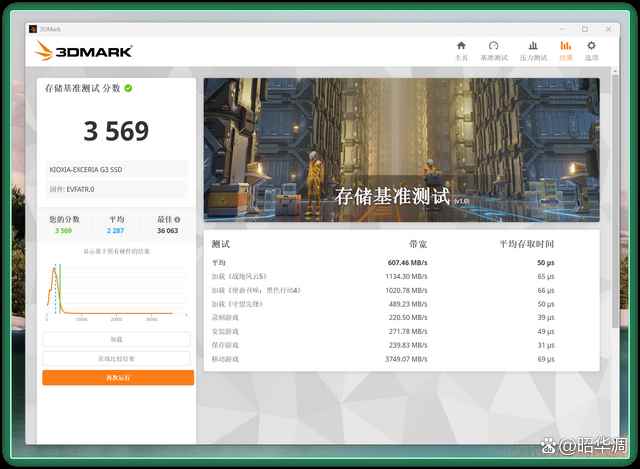Click the 3DMark logo in the header
The image size is (640, 469).
tap(84, 51)
